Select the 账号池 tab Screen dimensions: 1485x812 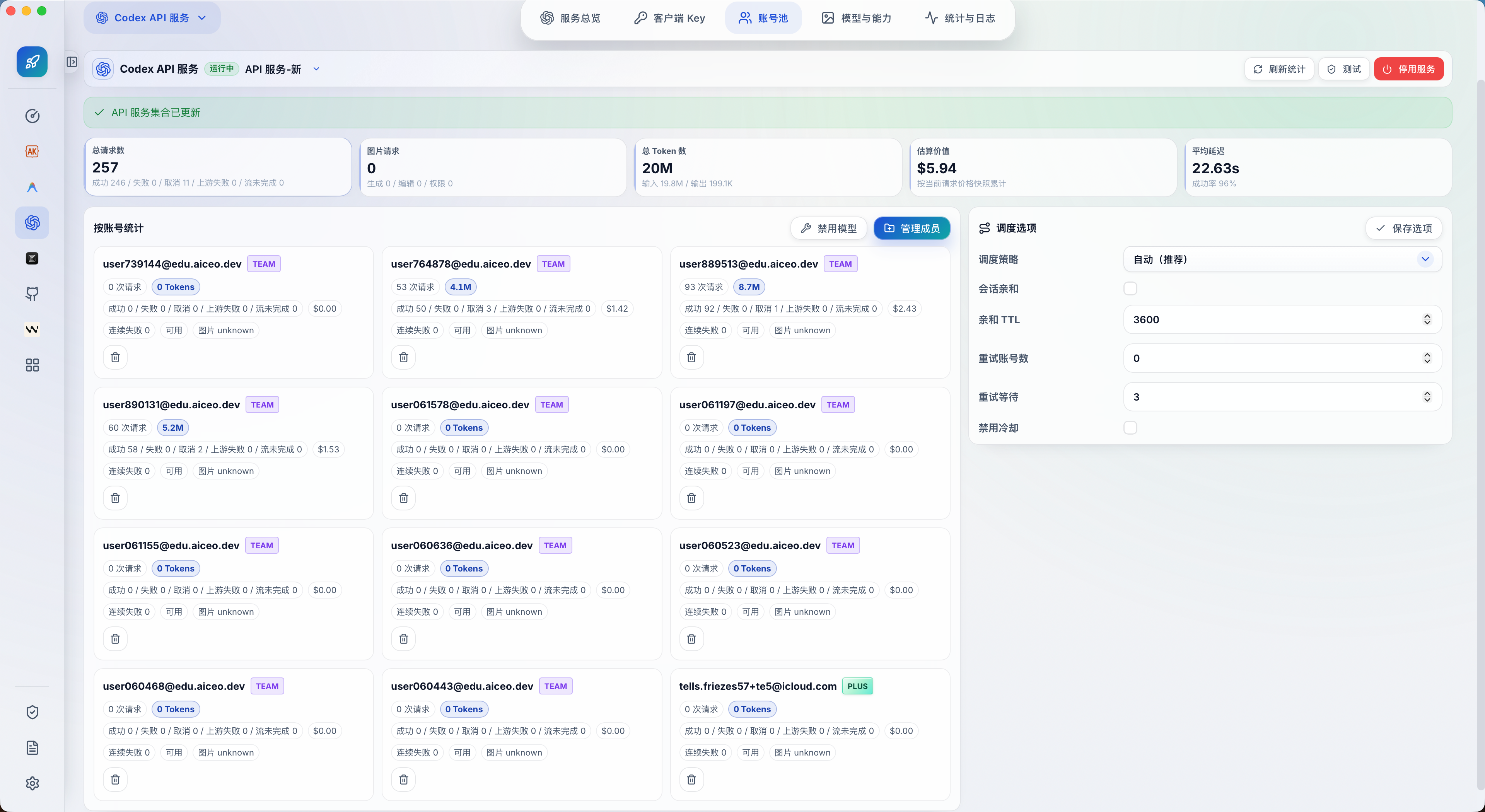(x=763, y=18)
